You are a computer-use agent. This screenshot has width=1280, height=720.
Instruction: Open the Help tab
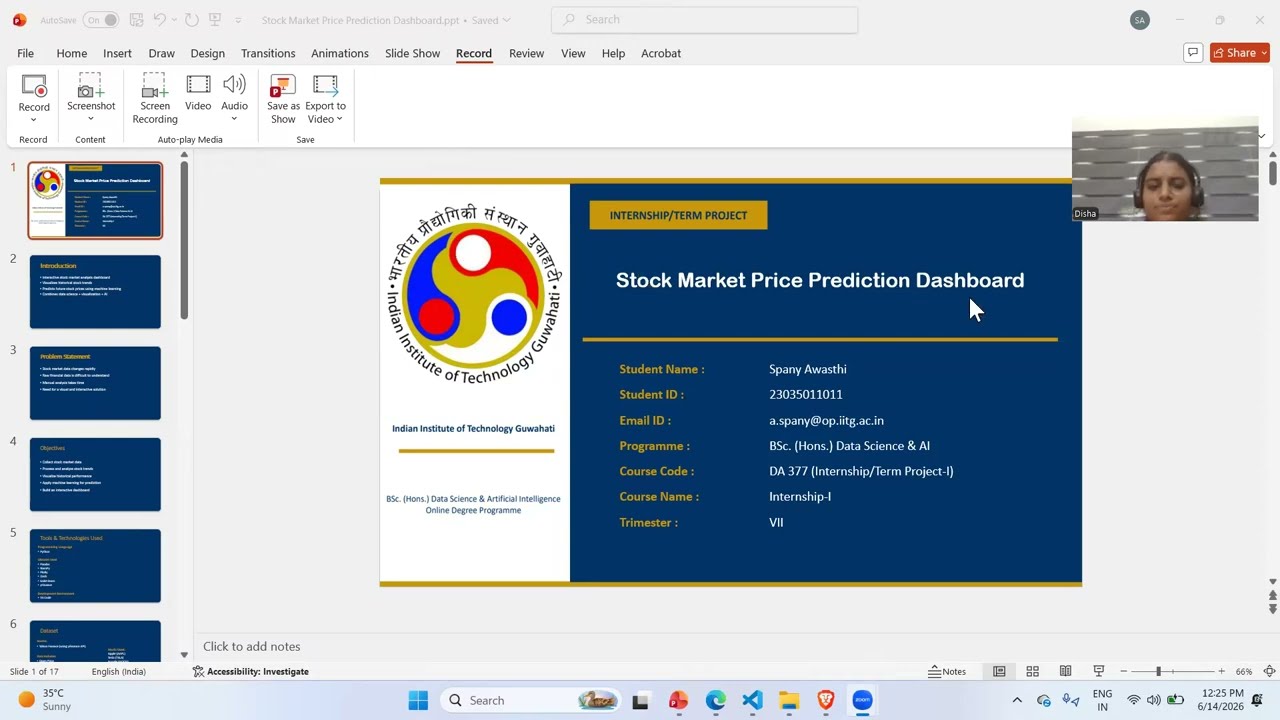click(613, 53)
